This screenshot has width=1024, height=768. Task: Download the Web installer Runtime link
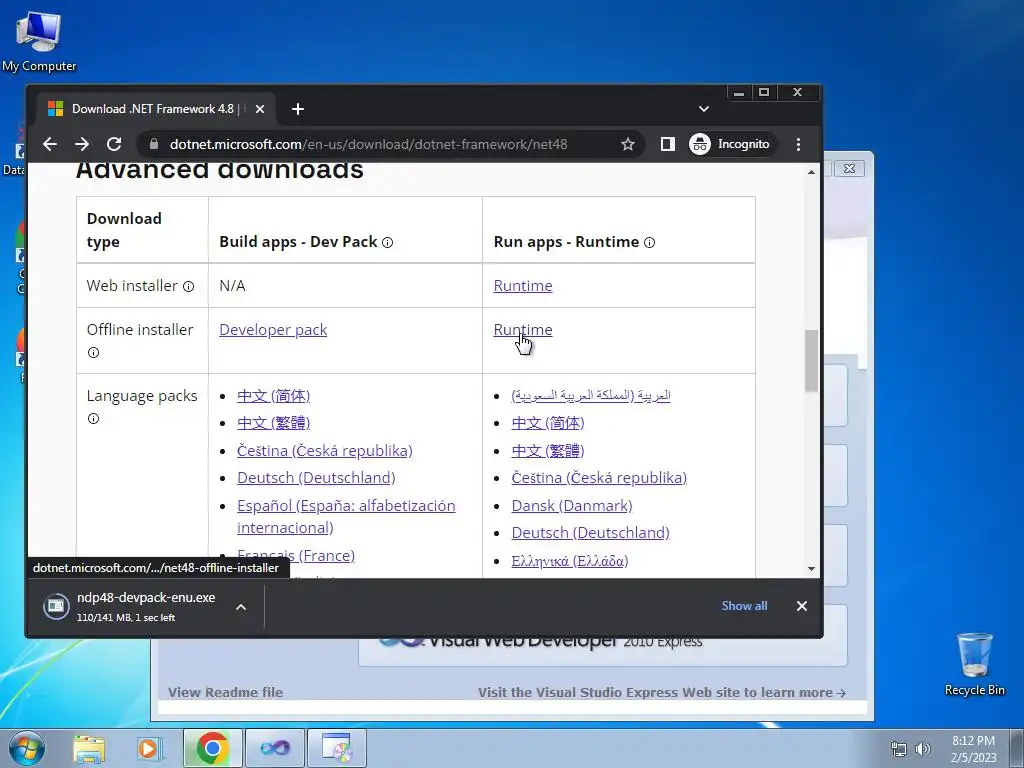pos(522,285)
